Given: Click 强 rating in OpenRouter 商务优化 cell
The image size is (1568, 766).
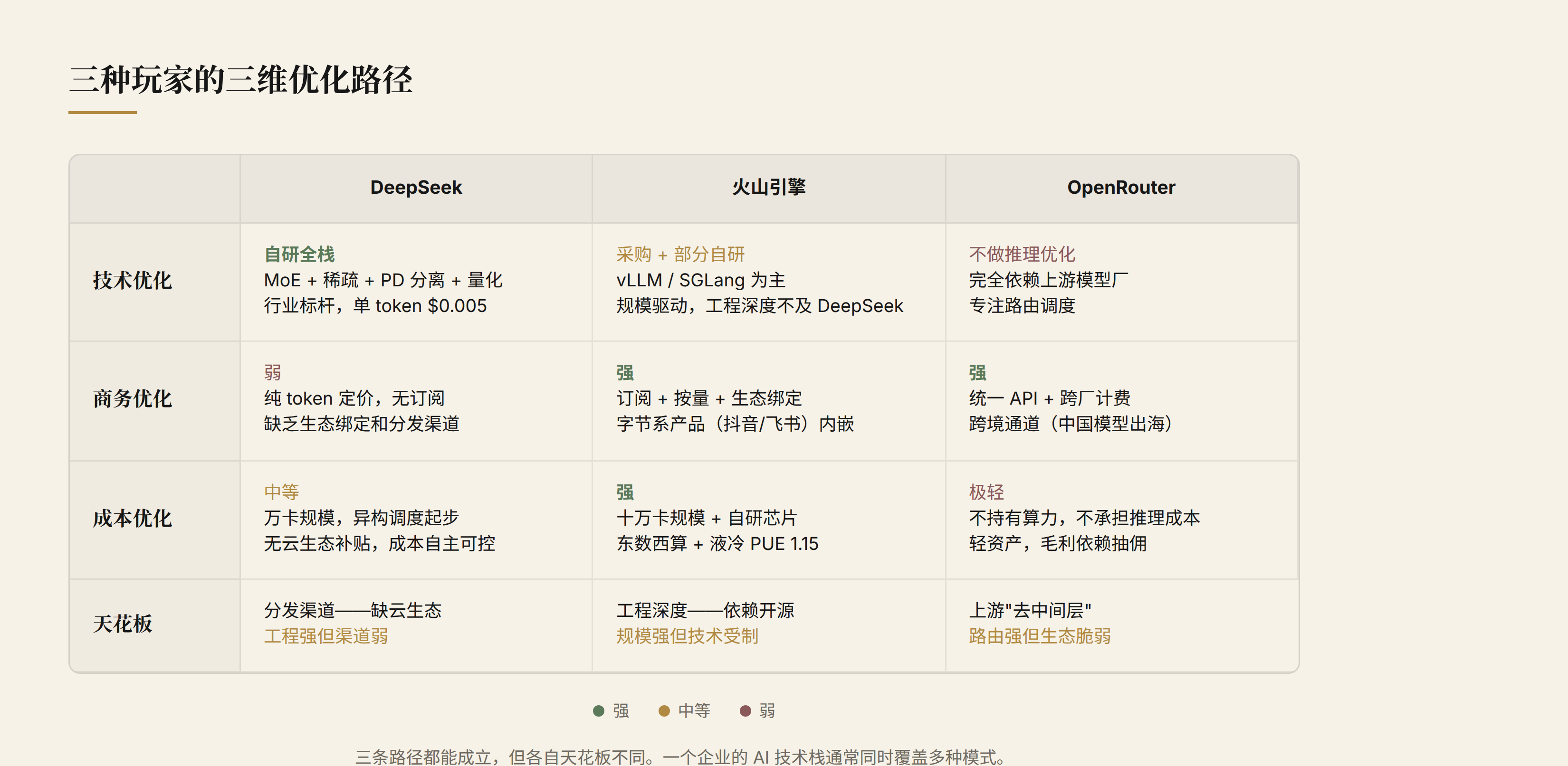Looking at the screenshot, I should (x=977, y=372).
